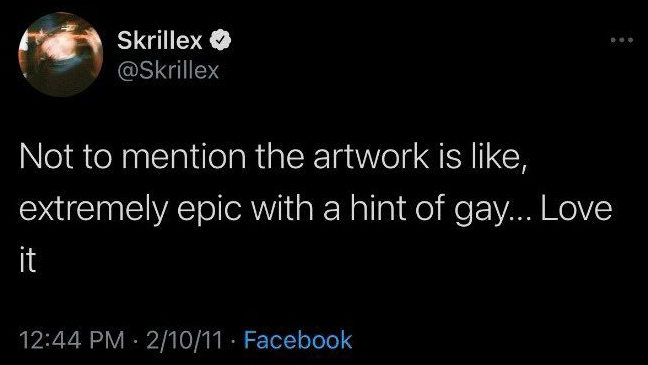
Task: Open Skrillex's round profile picture
Action: [61, 55]
